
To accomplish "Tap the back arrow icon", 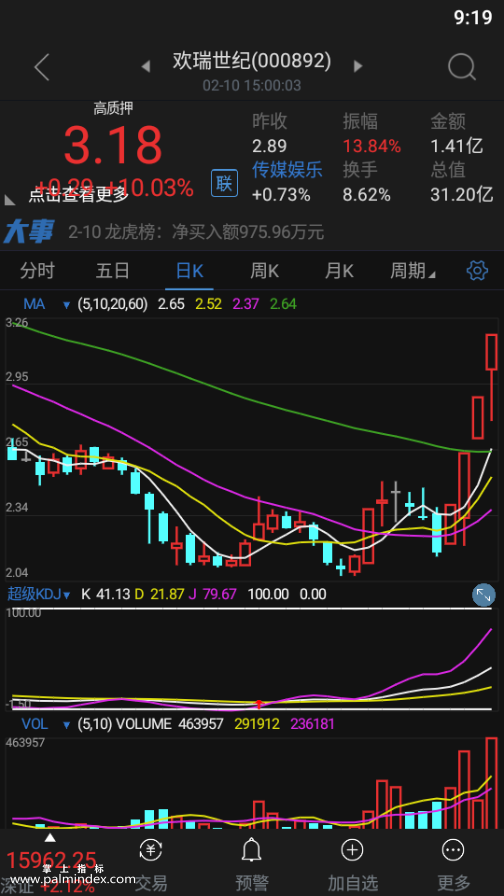I will point(42,67).
